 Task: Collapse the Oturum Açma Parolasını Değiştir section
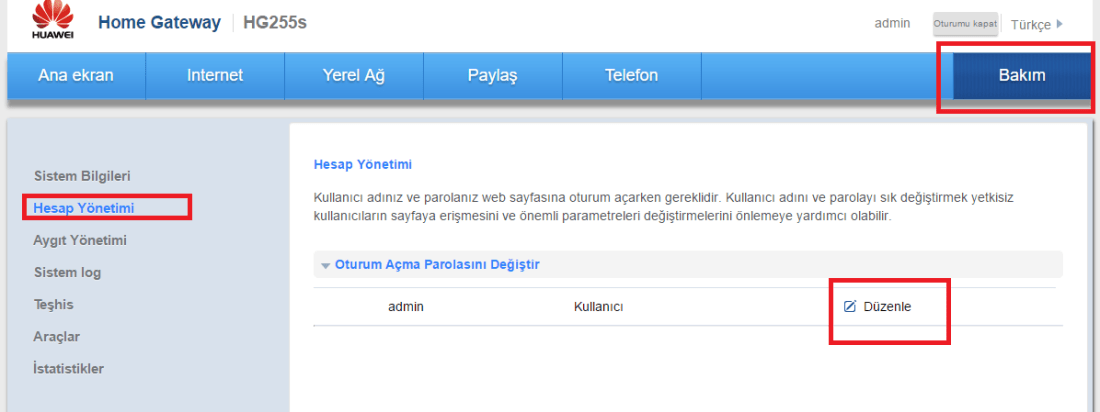[326, 265]
